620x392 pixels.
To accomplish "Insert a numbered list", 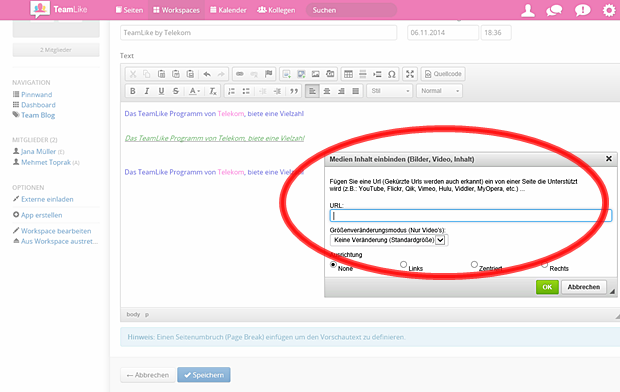I will (231, 91).
